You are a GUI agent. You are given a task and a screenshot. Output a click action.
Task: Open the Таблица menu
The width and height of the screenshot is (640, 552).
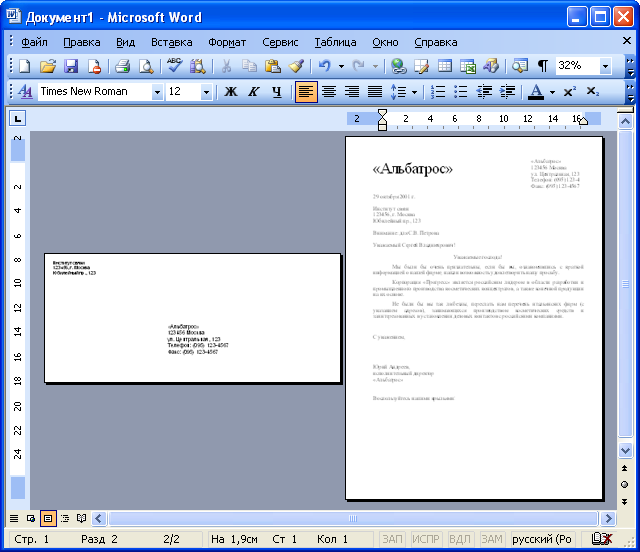(x=335, y=42)
